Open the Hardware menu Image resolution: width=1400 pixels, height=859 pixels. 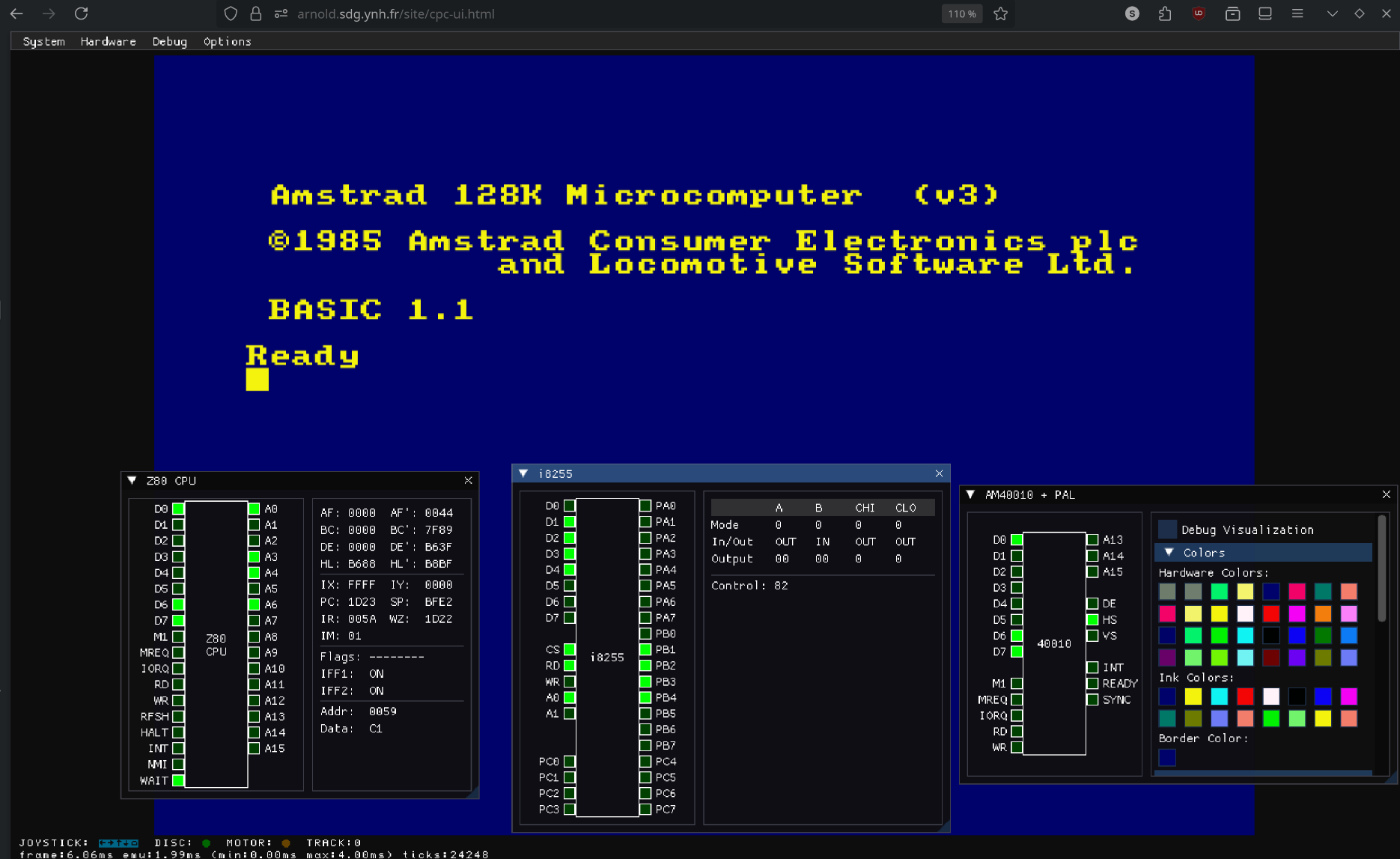coord(109,42)
